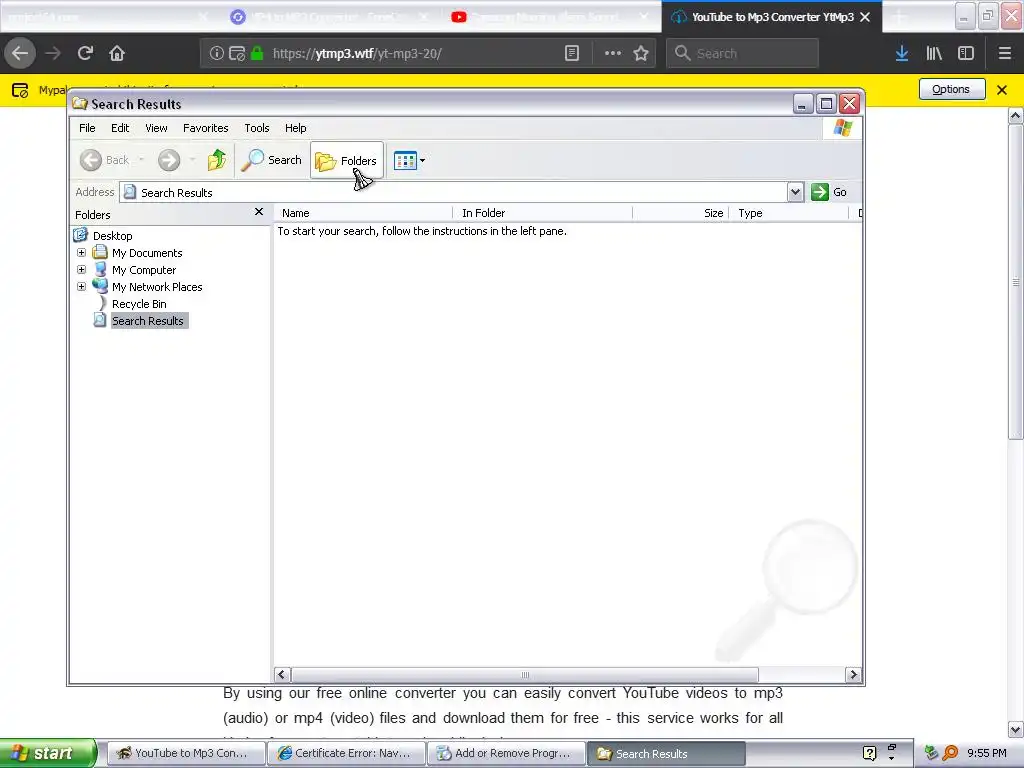Toggle the Folders pane button

click(346, 160)
